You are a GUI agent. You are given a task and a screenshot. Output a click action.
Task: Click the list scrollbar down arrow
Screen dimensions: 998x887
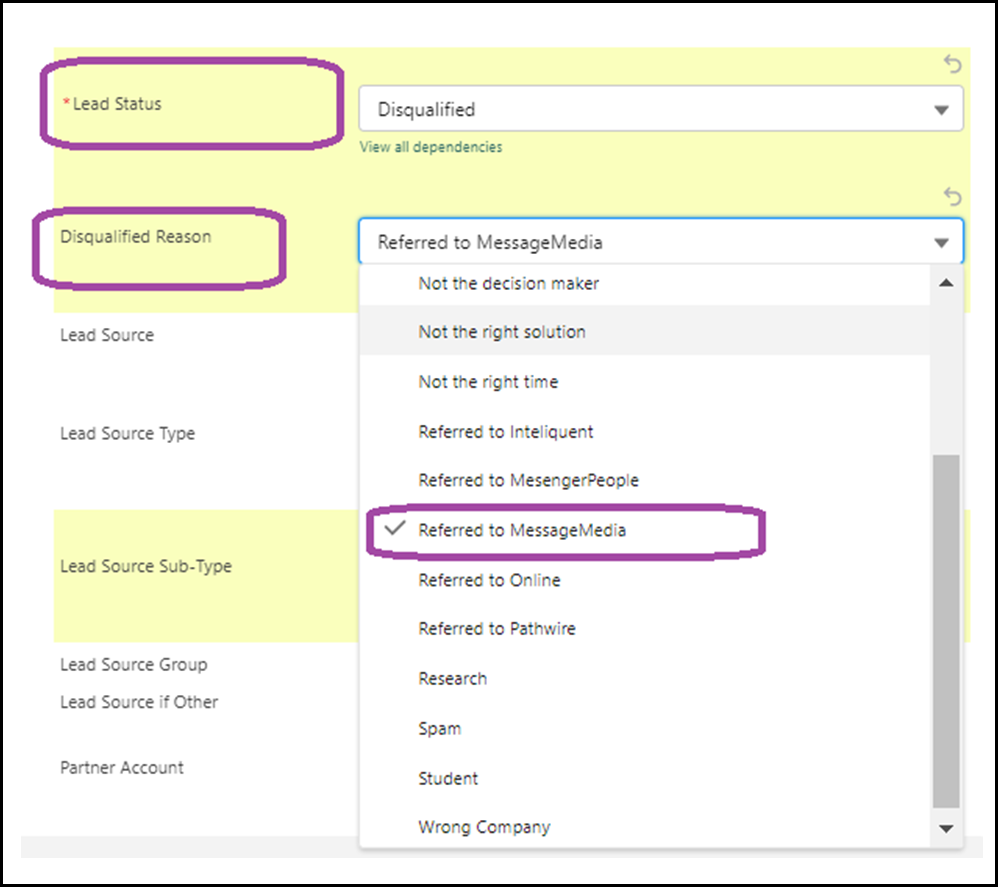point(946,828)
